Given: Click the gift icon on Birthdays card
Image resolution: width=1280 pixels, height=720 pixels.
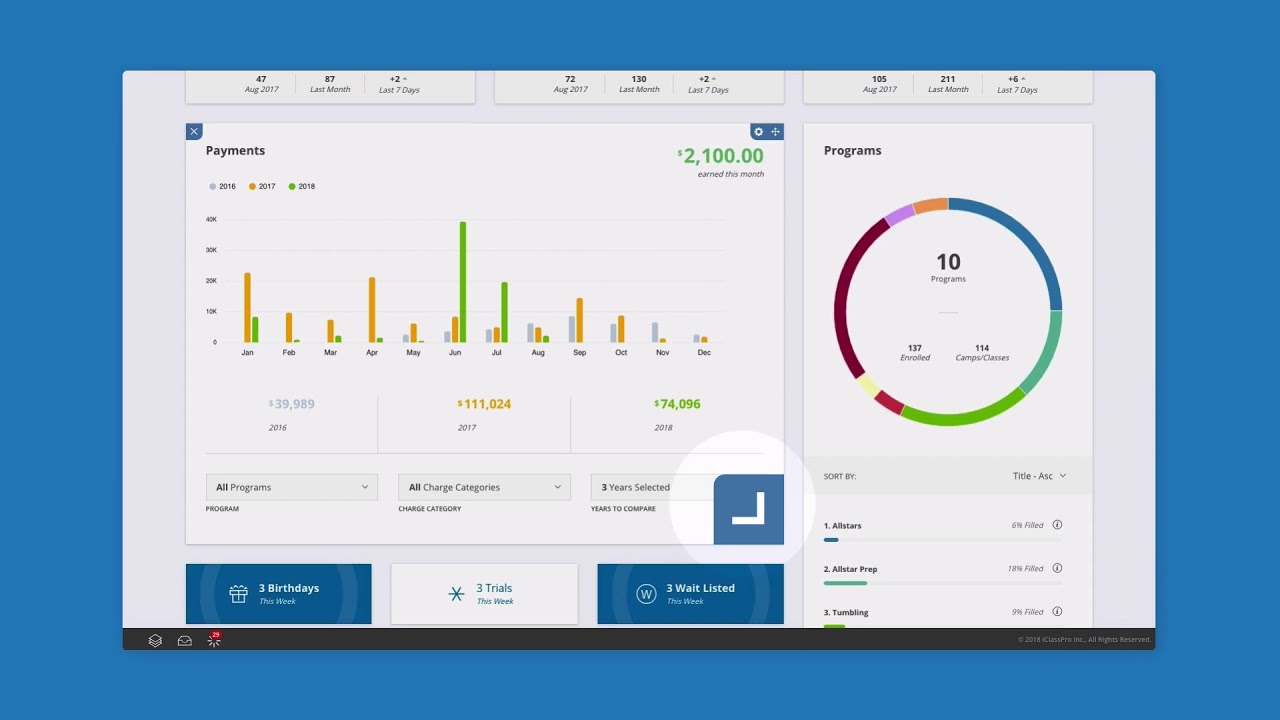Looking at the screenshot, I should (x=238, y=594).
